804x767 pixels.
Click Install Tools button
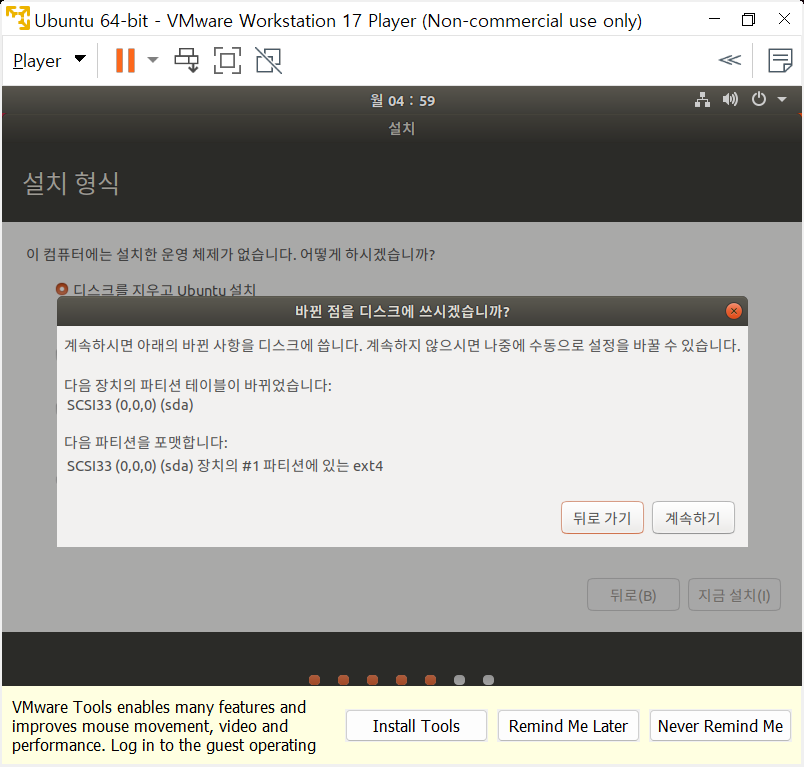point(416,726)
